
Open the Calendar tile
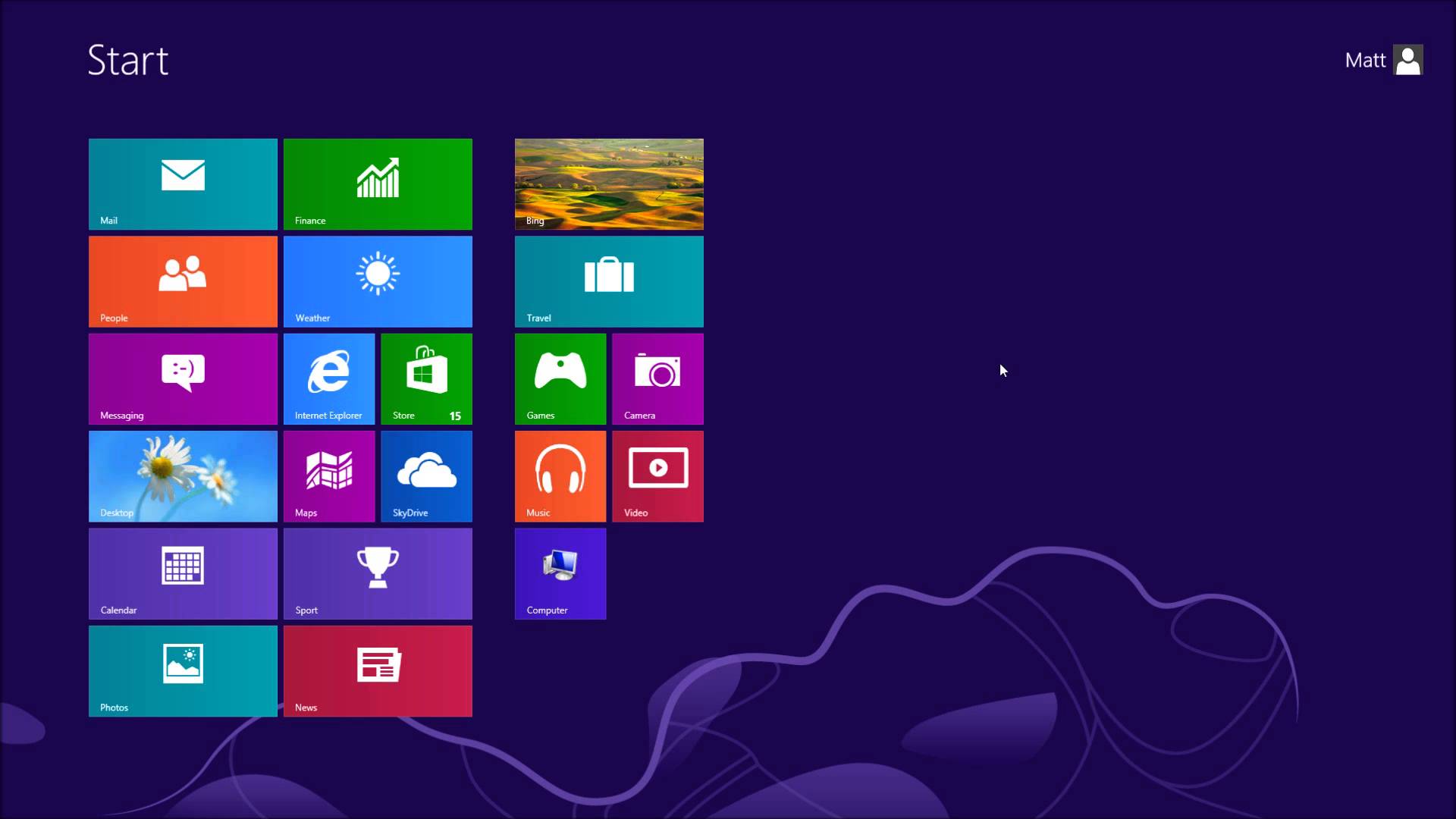(x=183, y=574)
